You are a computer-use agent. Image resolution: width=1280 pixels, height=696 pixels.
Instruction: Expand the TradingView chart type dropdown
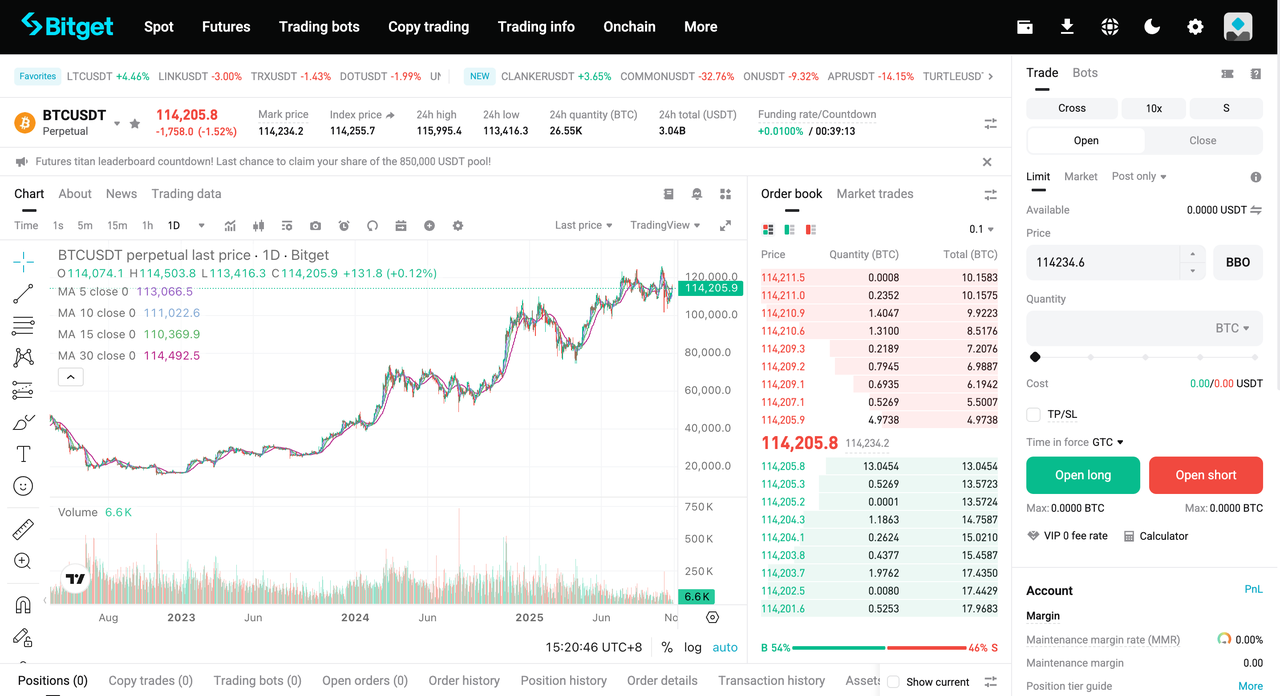(664, 225)
